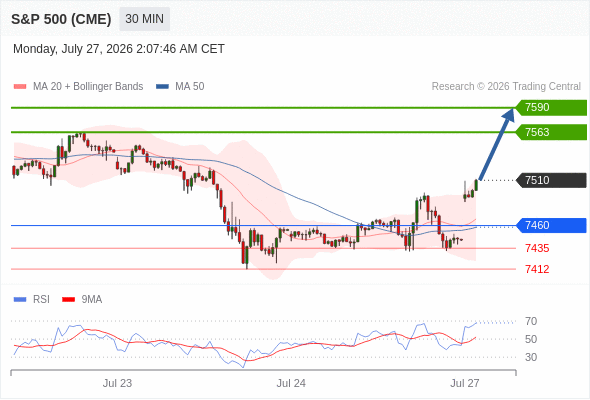
Task: Select the MA 20 + Bollinger Bands legend label
Action: pos(88,87)
